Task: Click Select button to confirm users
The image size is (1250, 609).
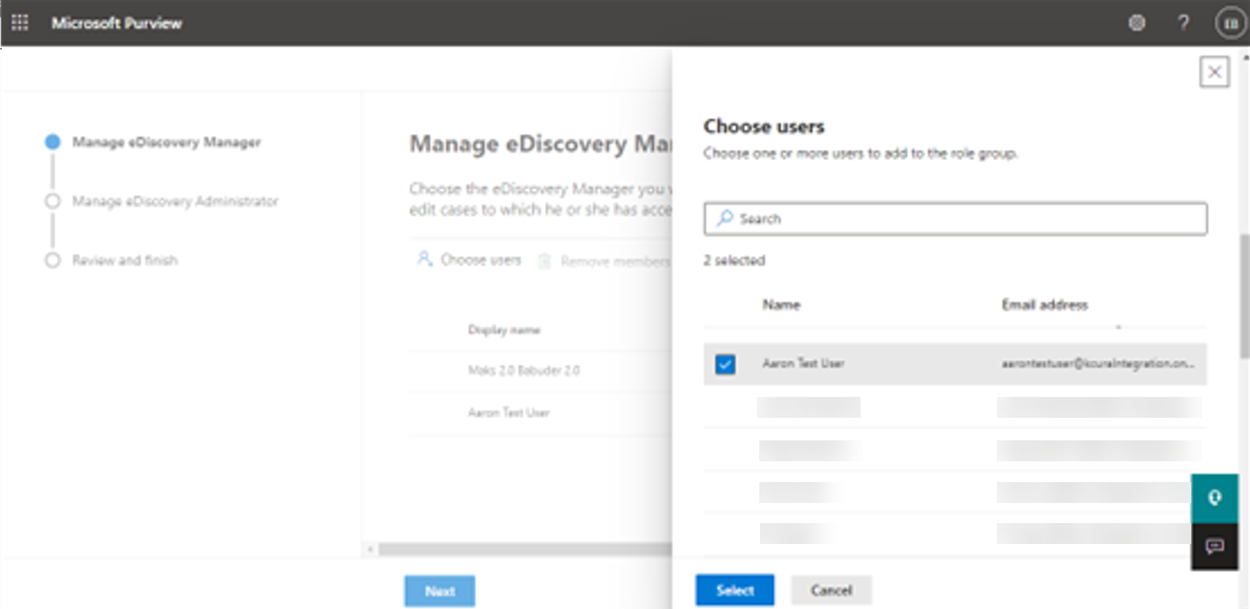Action: [735, 590]
